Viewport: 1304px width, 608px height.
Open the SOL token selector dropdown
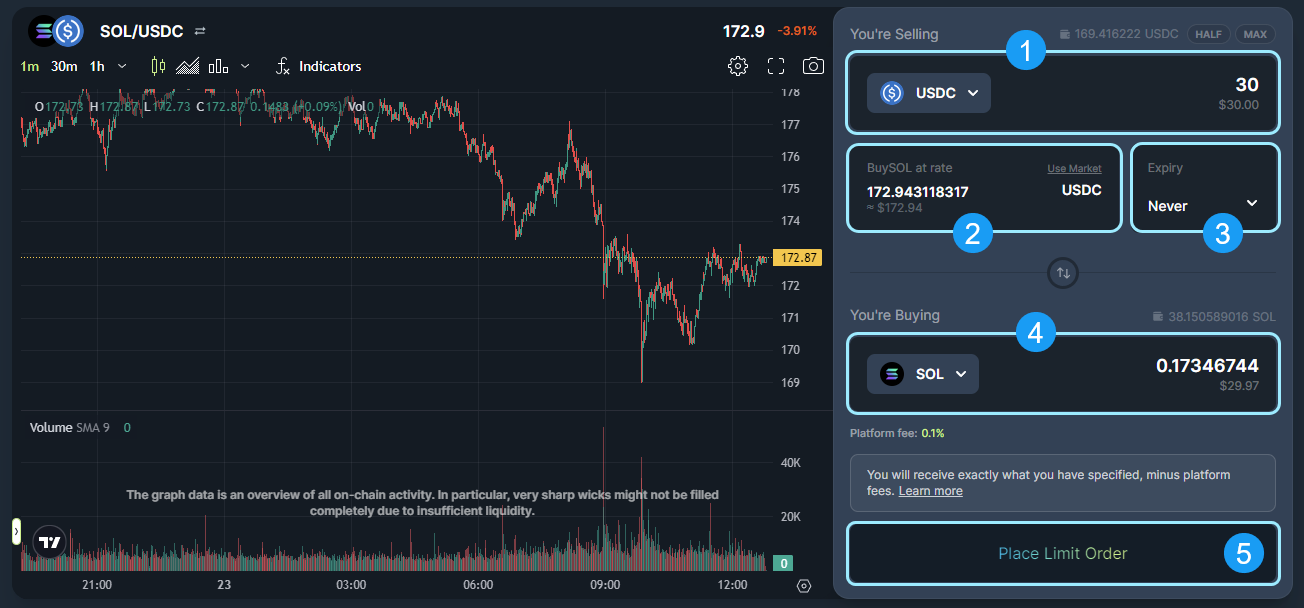[x=922, y=374]
